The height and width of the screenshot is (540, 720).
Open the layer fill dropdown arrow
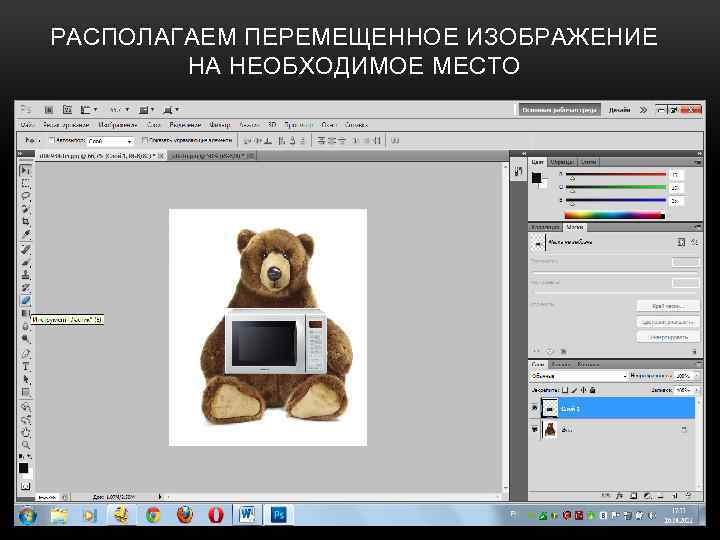(697, 390)
